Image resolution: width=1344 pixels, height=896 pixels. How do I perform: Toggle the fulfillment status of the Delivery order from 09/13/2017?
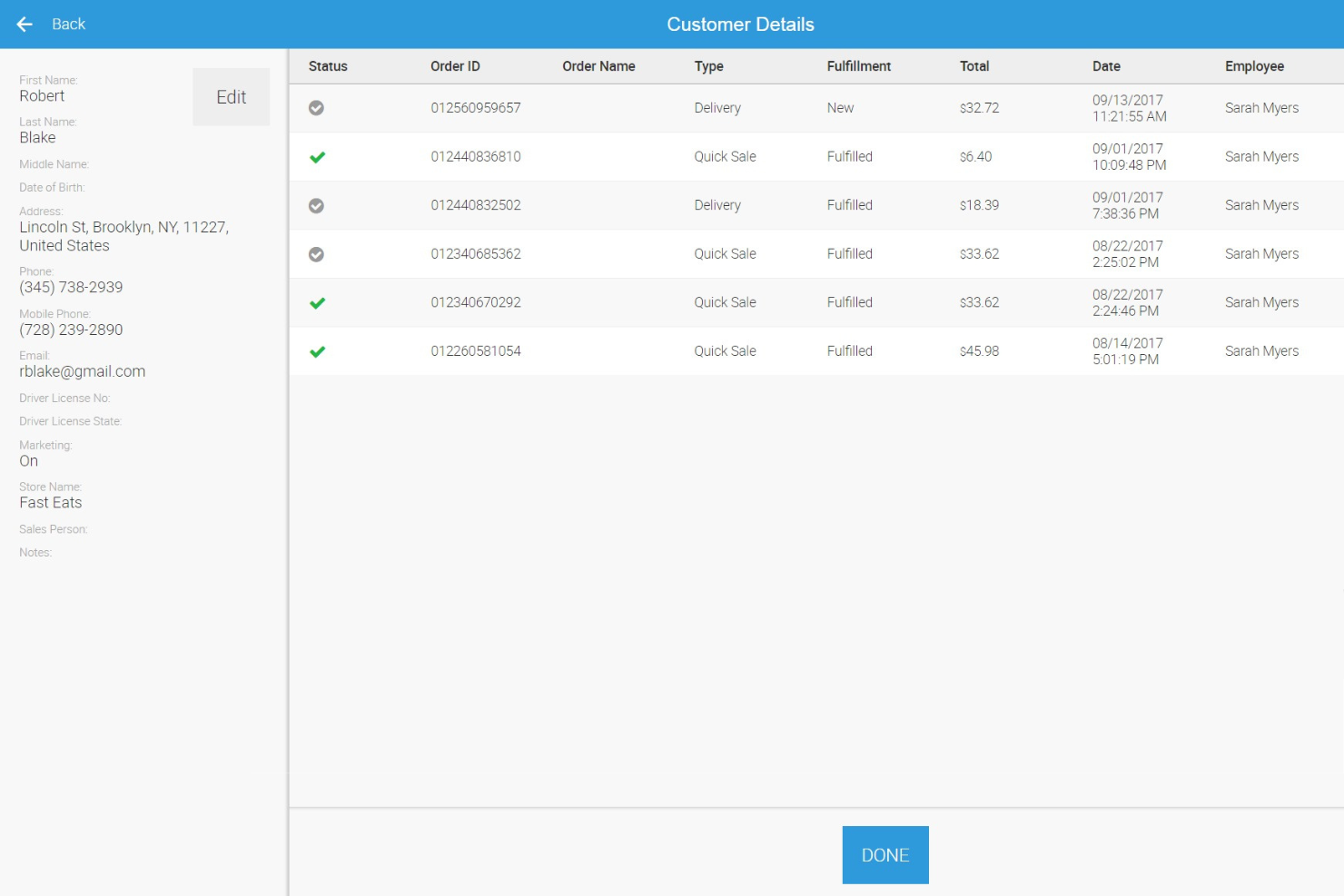(316, 107)
